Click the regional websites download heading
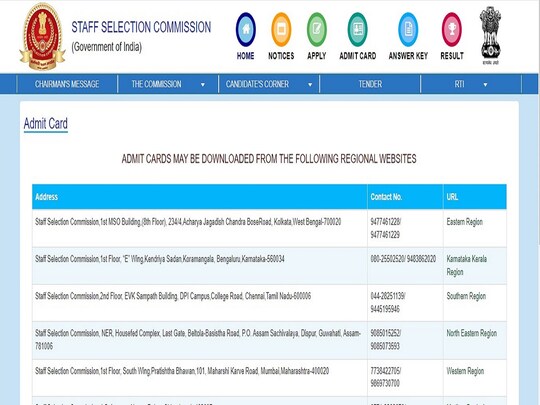Viewport: 540px width, 405px height. (269, 159)
